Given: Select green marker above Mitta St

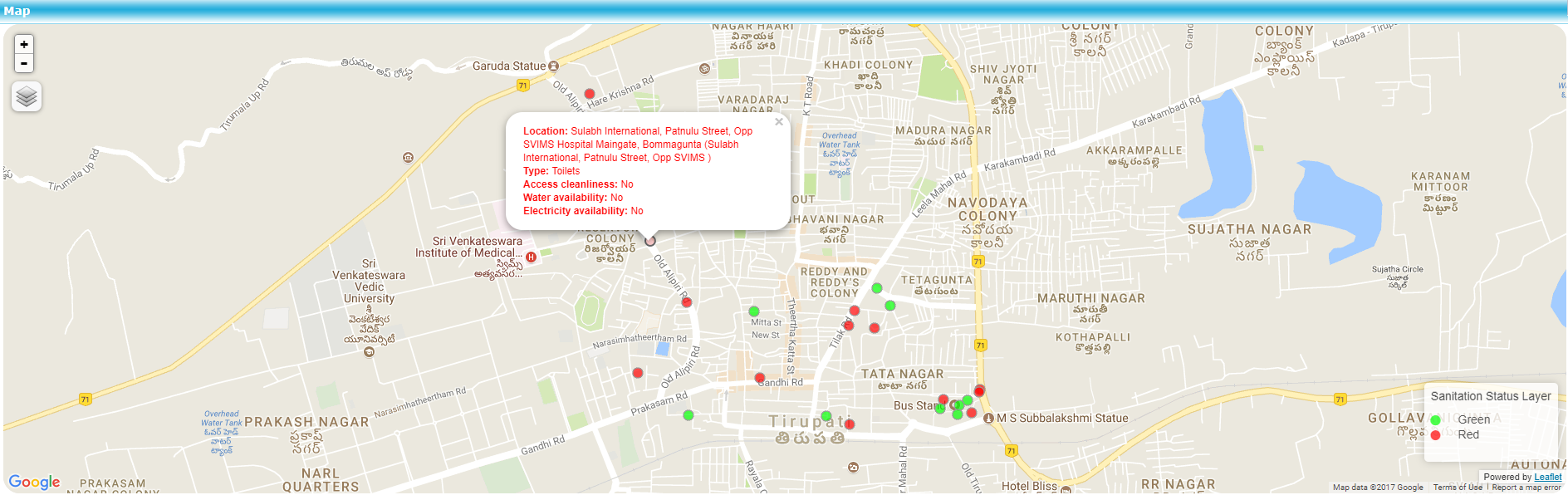Looking at the screenshot, I should pyautogui.click(x=754, y=311).
